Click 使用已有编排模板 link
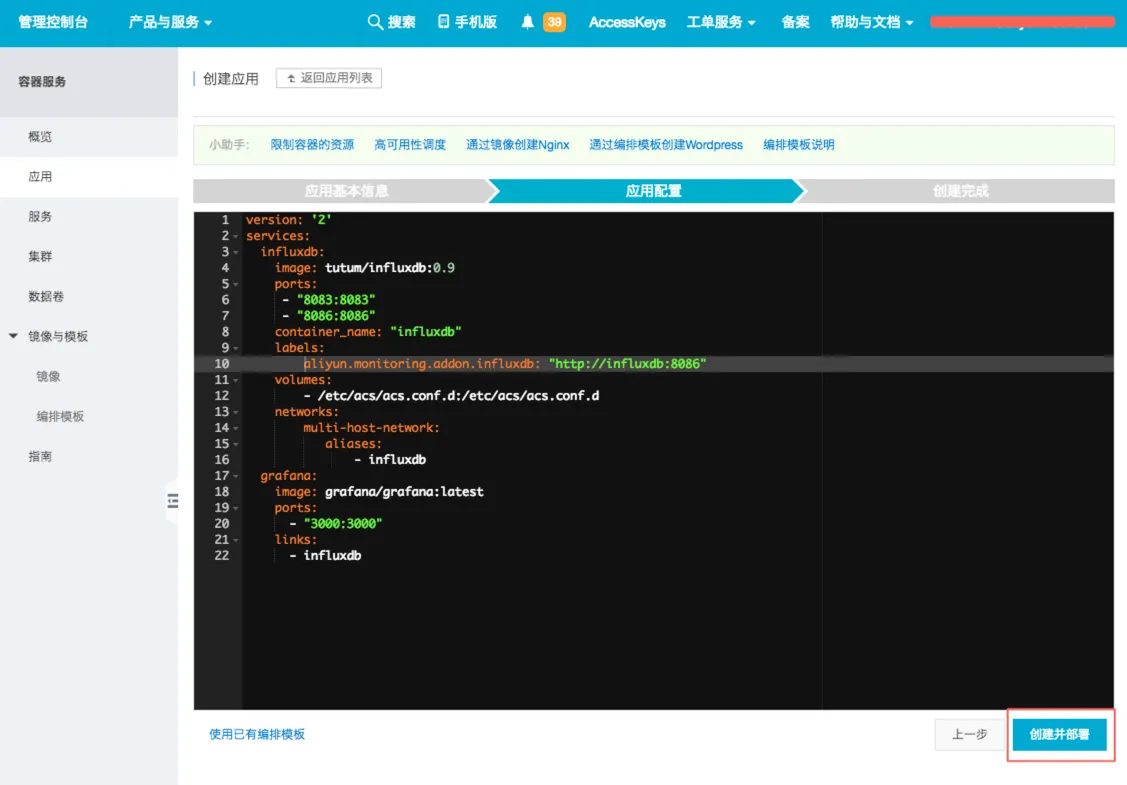Image resolution: width=1127 pixels, height=785 pixels. pyautogui.click(x=257, y=734)
